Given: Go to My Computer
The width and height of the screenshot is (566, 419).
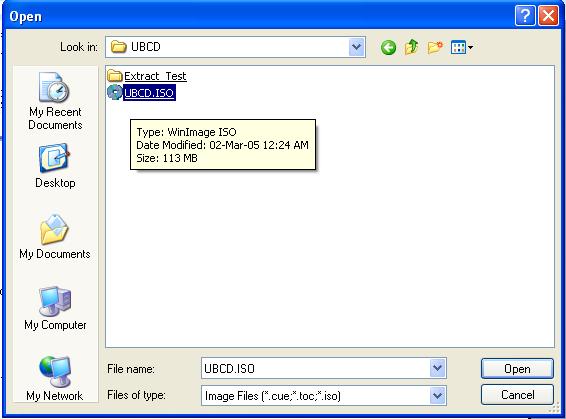Looking at the screenshot, I should (55, 308).
